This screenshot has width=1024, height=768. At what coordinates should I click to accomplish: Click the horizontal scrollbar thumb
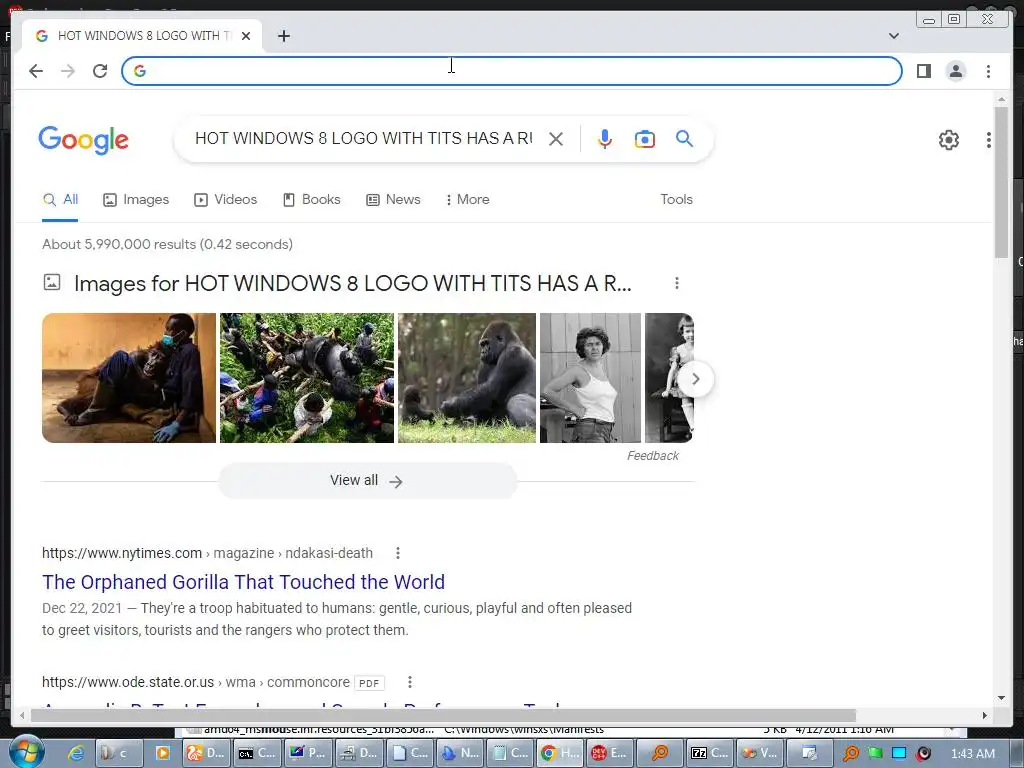pyautogui.click(x=443, y=716)
